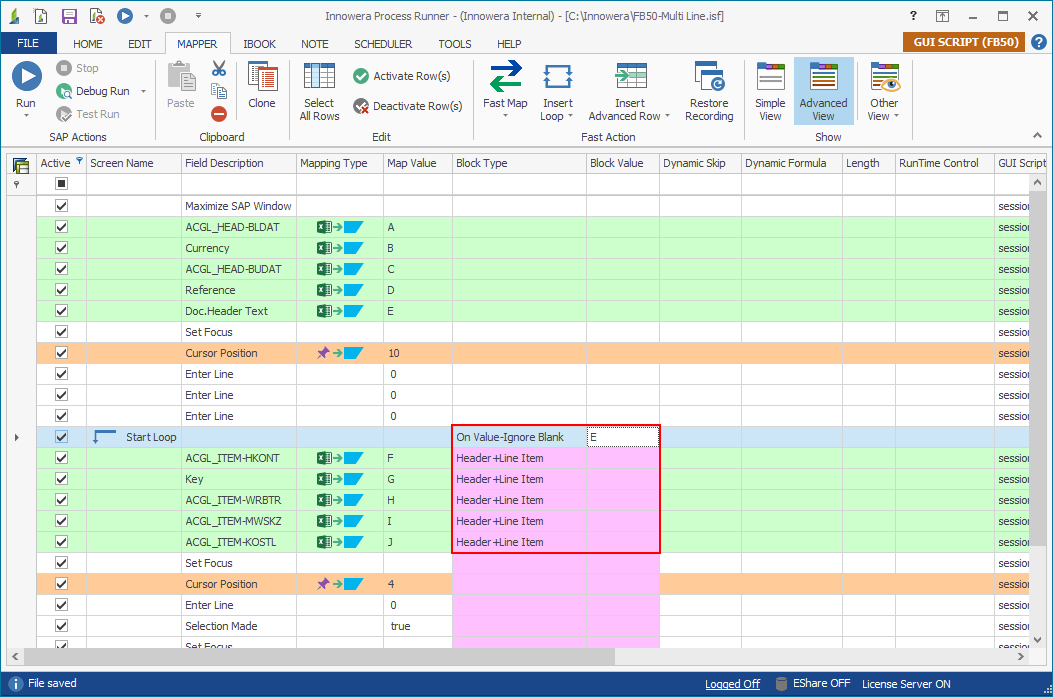Screen dimensions: 1053x697
Task: Click Block Value cell containing E
Action: (622, 437)
